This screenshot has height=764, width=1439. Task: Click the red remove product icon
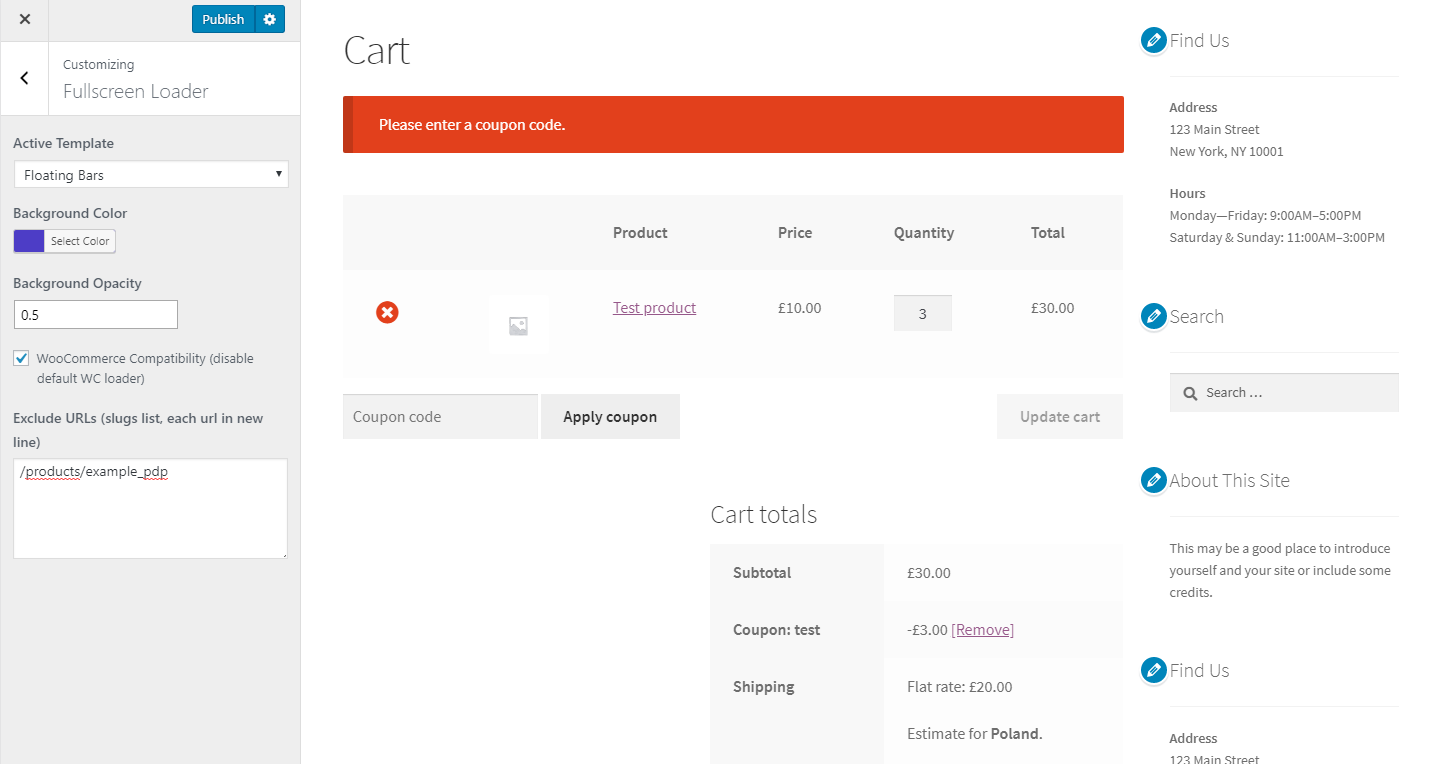tap(387, 312)
